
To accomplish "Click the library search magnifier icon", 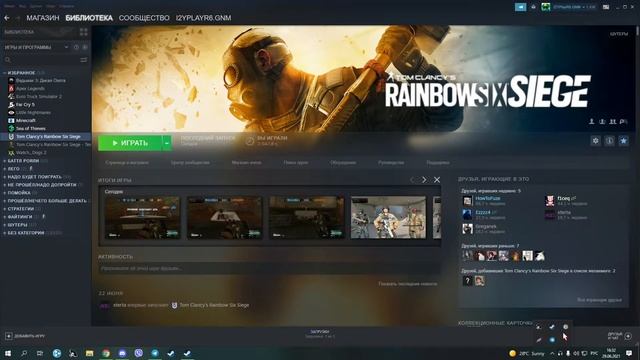I will click(x=7, y=60).
